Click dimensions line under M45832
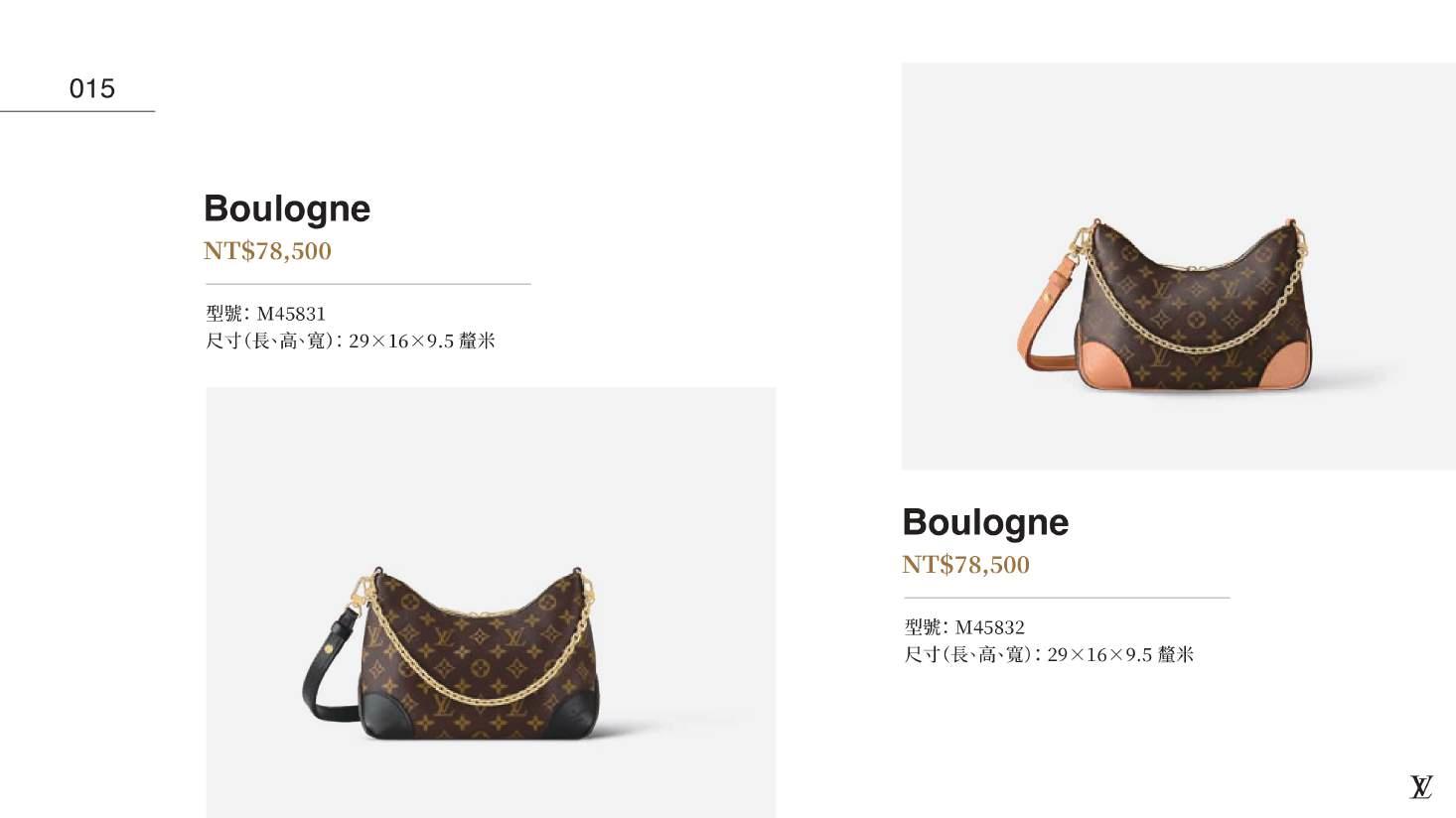This screenshot has width=1456, height=818. [1049, 655]
